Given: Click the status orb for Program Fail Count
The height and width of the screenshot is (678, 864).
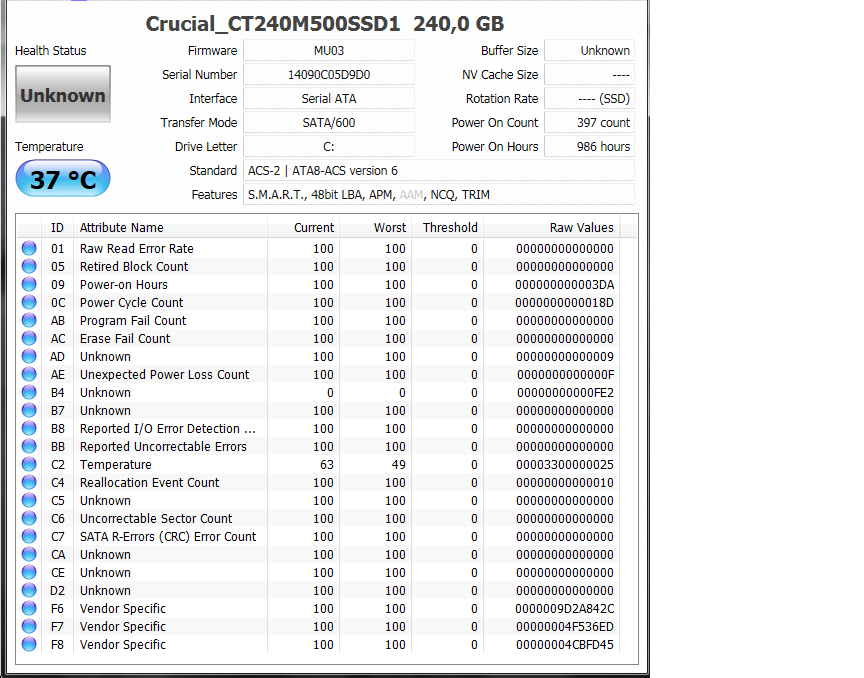Looking at the screenshot, I should [x=29, y=320].
